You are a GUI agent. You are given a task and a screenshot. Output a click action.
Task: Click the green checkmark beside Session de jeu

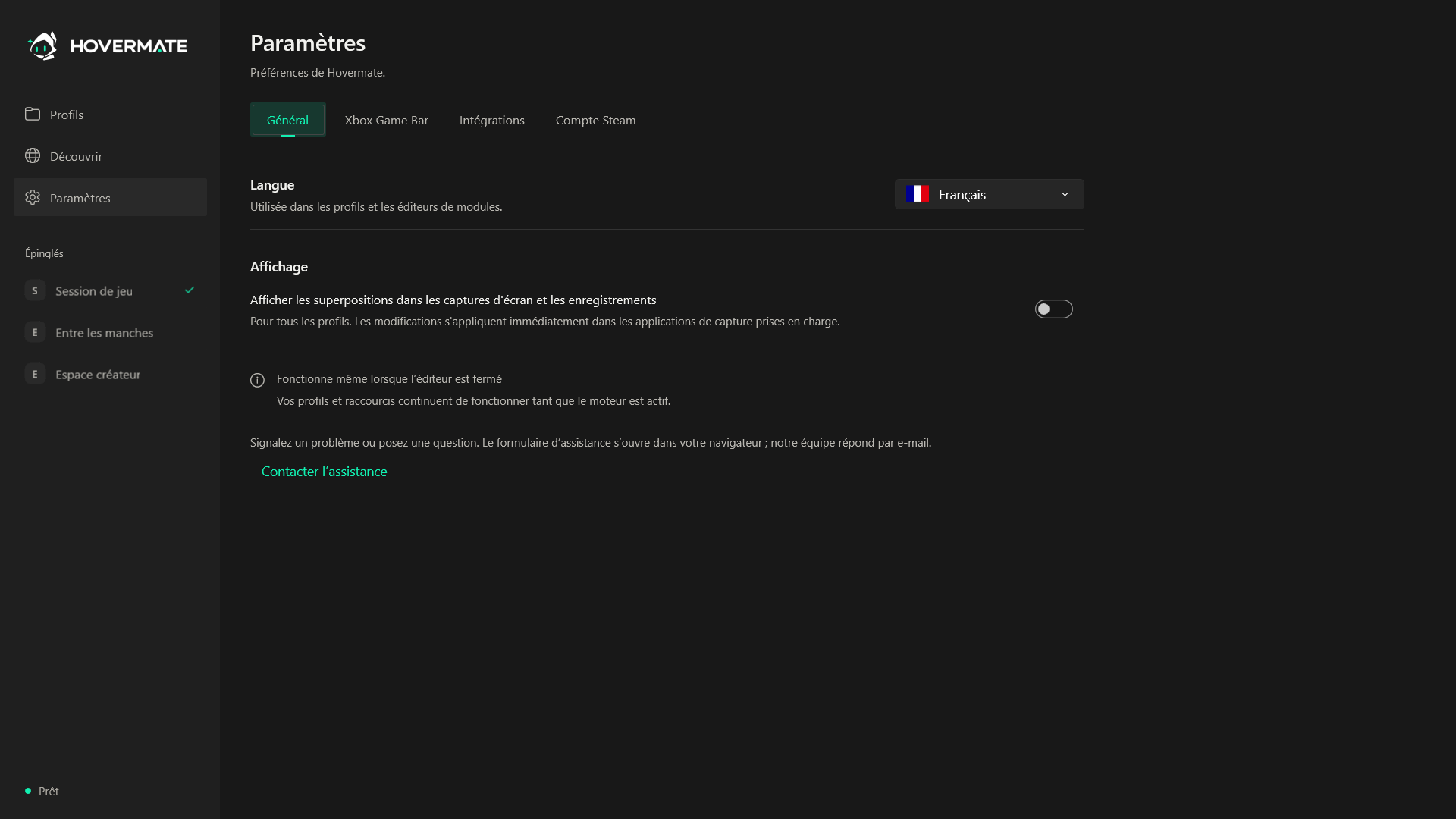[x=190, y=290]
